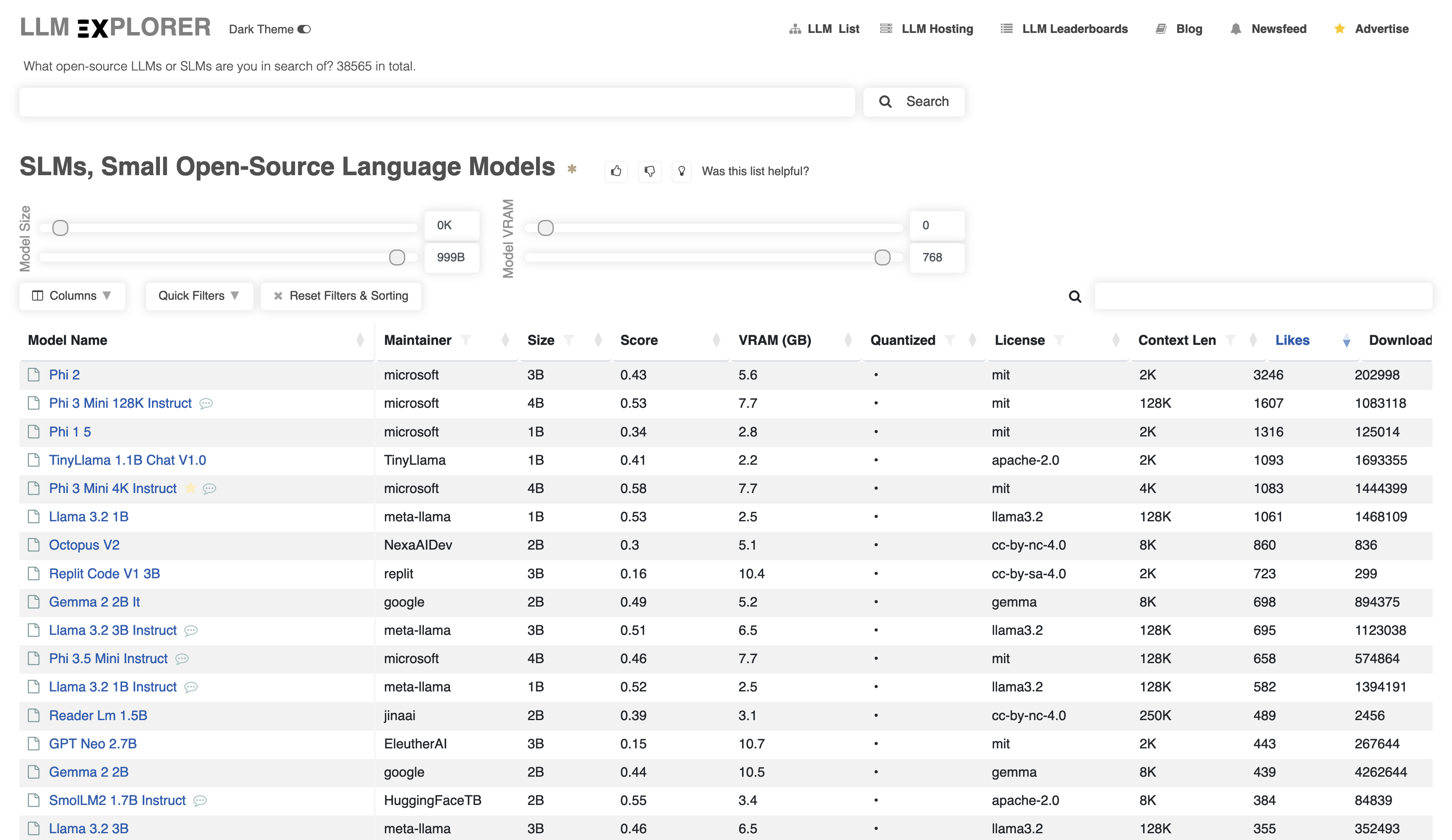The height and width of the screenshot is (840, 1452).
Task: Click the thumbs up icon
Action: (616, 171)
